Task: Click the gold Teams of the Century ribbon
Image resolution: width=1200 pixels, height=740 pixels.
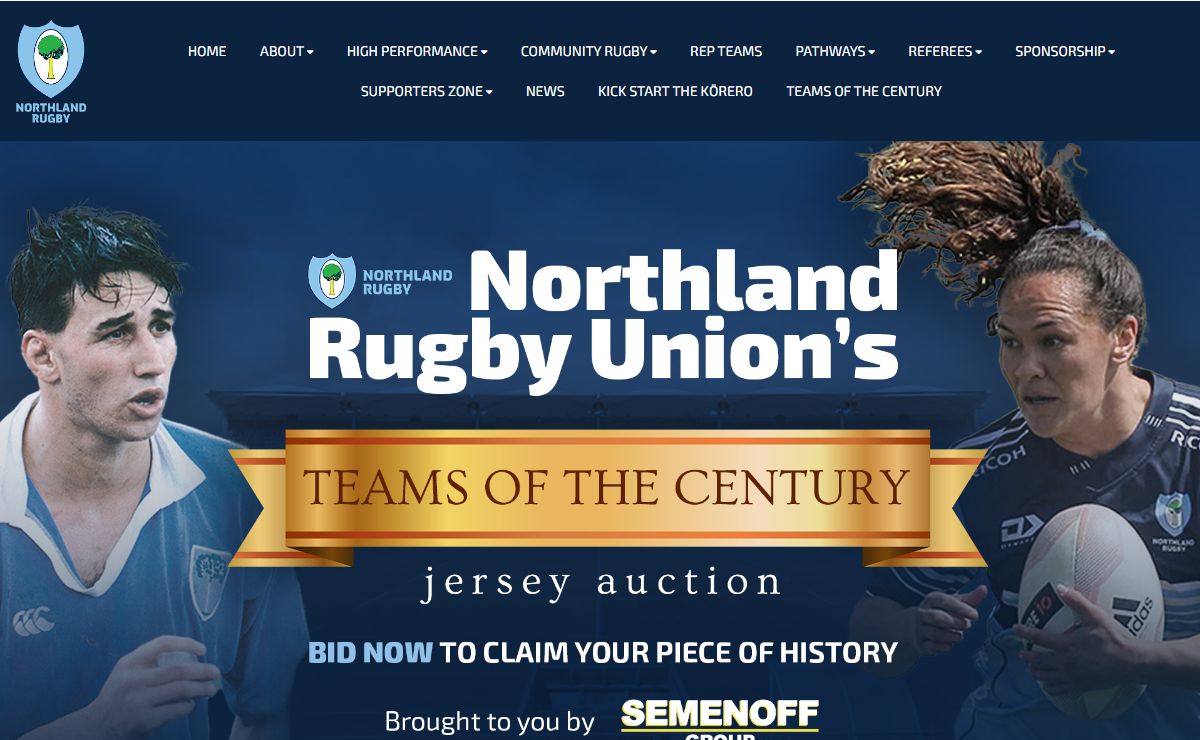Action: tap(607, 490)
